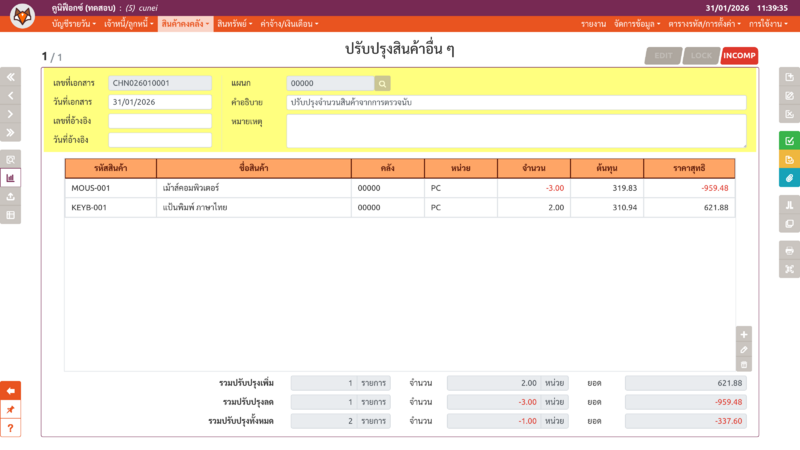This screenshot has height=450, width=800.
Task: Click the fullscreen expand icon
Action: click(789, 269)
